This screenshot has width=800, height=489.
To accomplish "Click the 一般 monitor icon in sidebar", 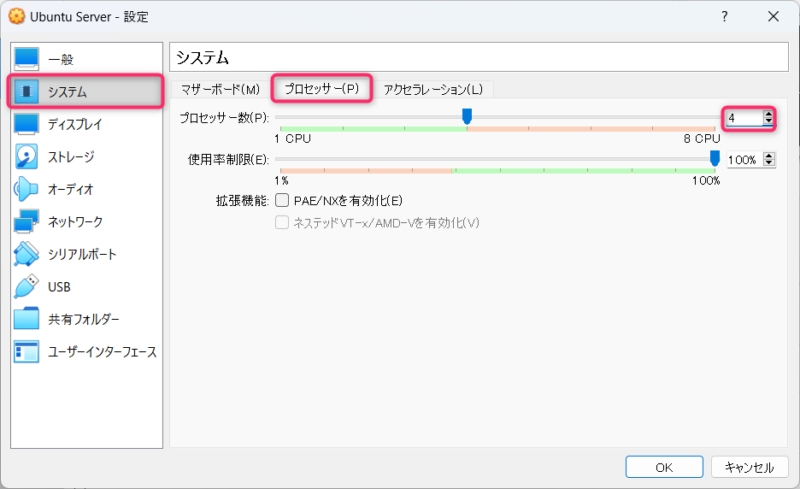I will coord(27,59).
